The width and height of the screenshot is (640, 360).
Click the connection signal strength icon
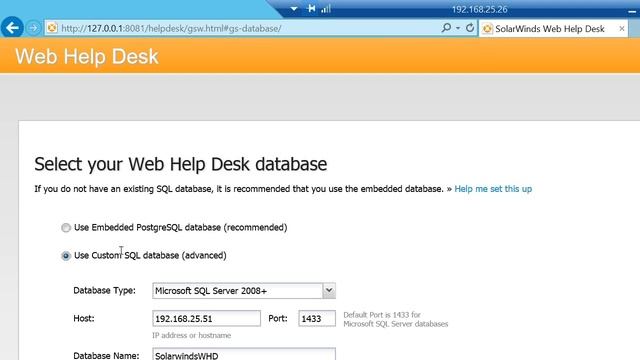(x=326, y=9)
